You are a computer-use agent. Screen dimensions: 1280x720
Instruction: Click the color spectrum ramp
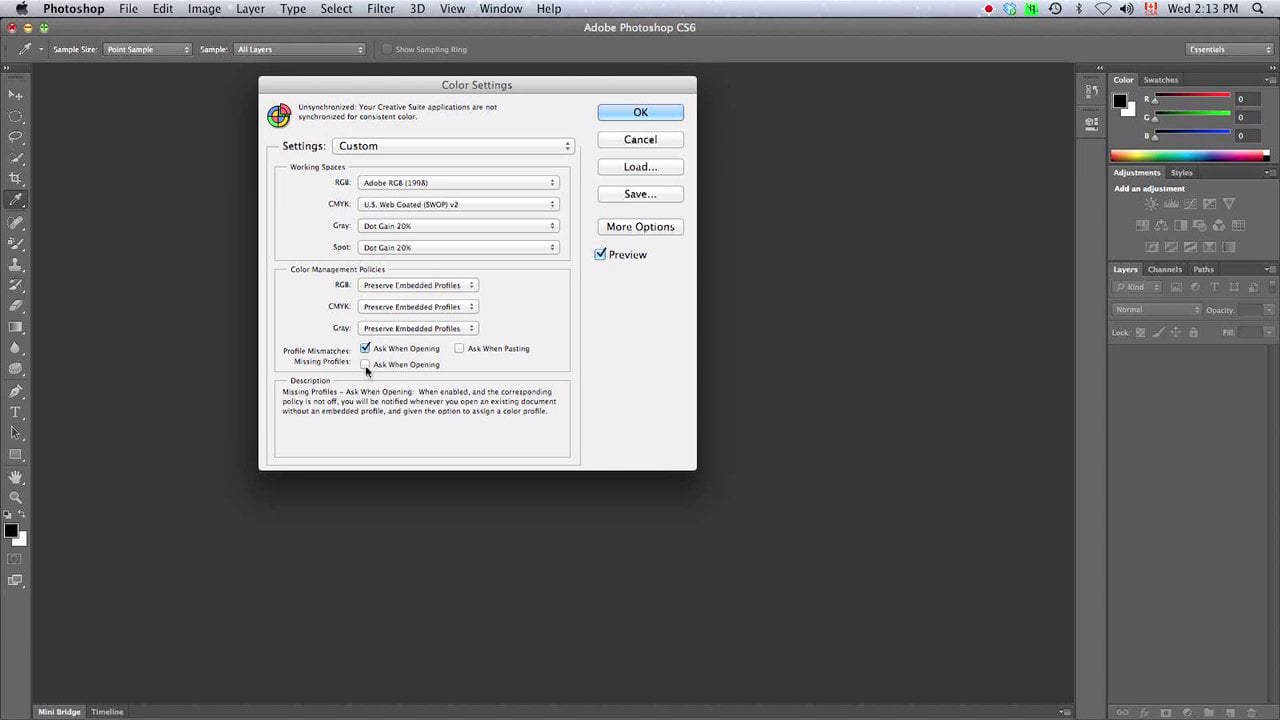pos(1189,156)
